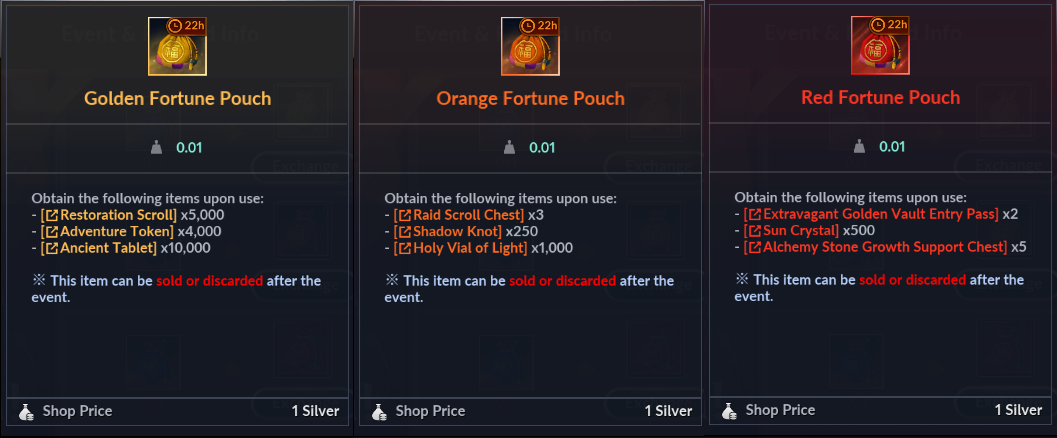Click the Orange pouch Shop Price money bag icon

(379, 411)
